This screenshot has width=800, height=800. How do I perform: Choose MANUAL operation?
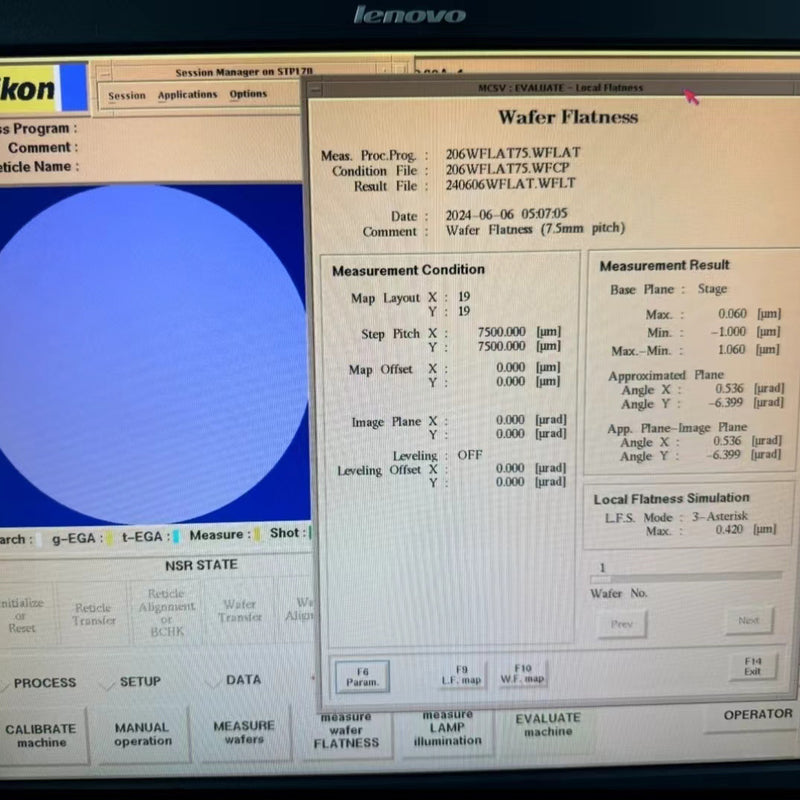click(x=142, y=735)
